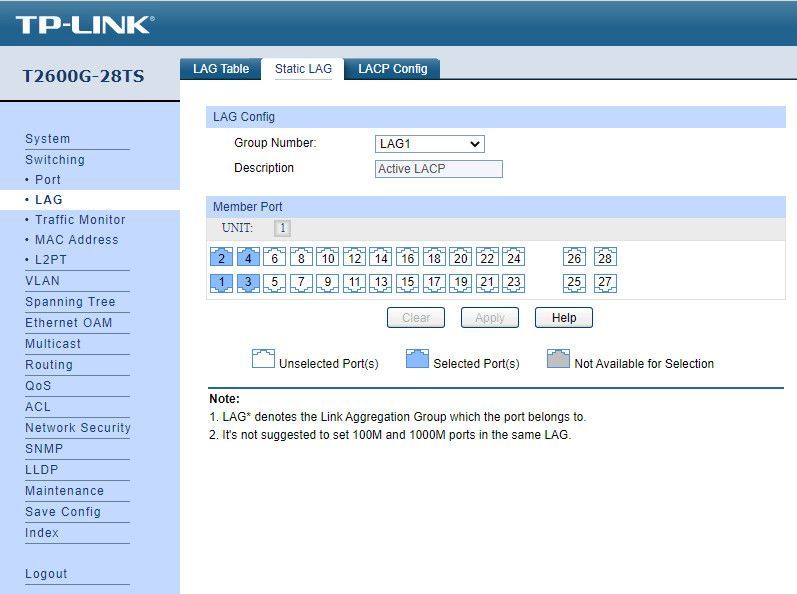
Task: Switch to the LACP Config tab
Action: 392,69
